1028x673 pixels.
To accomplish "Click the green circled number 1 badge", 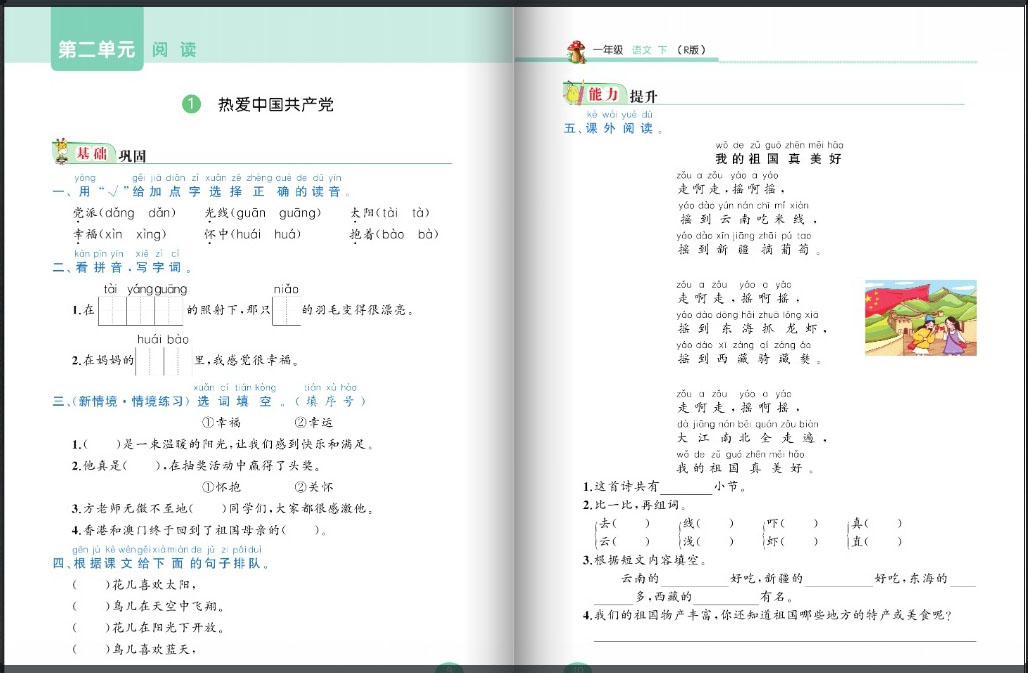I will (191, 104).
